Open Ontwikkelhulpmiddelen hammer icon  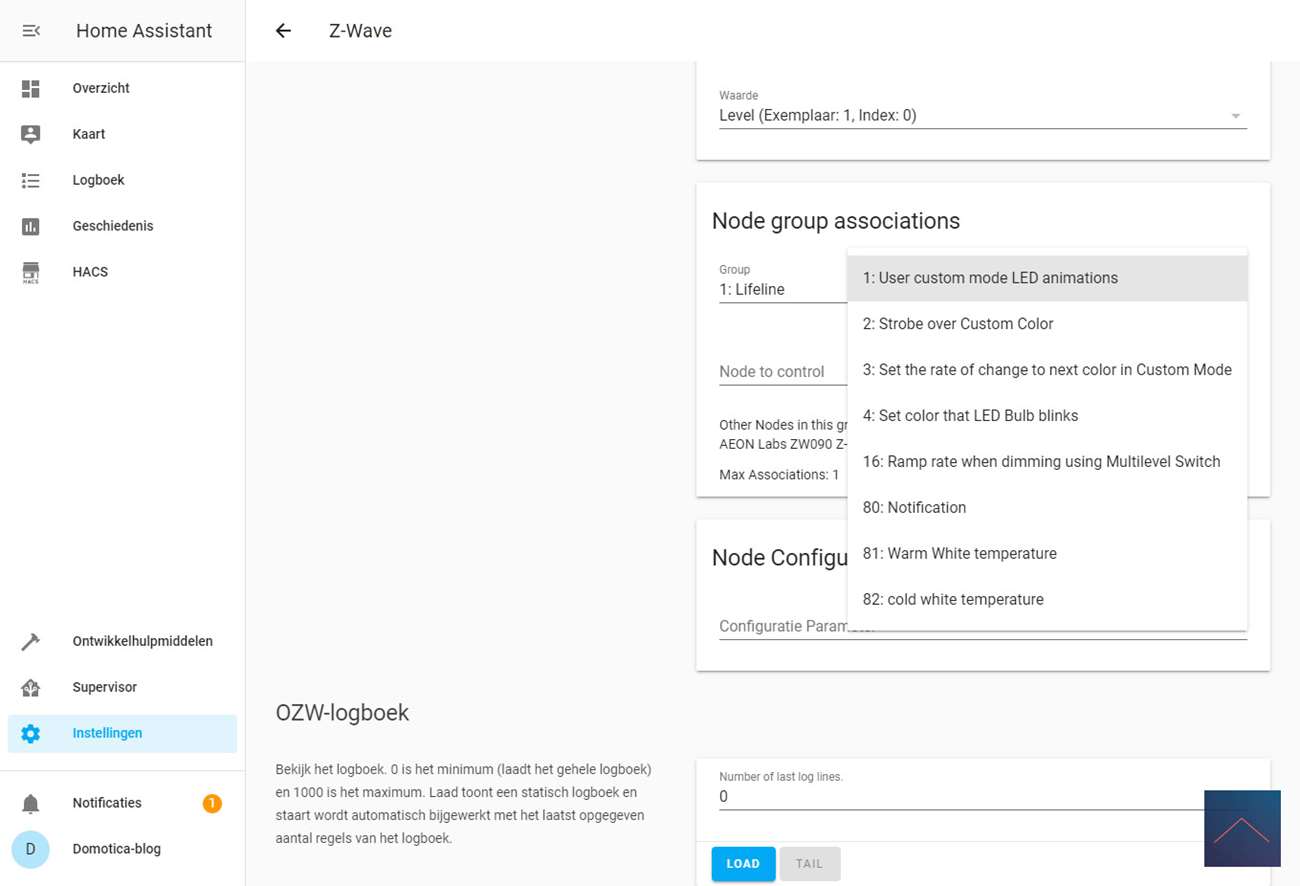31,642
